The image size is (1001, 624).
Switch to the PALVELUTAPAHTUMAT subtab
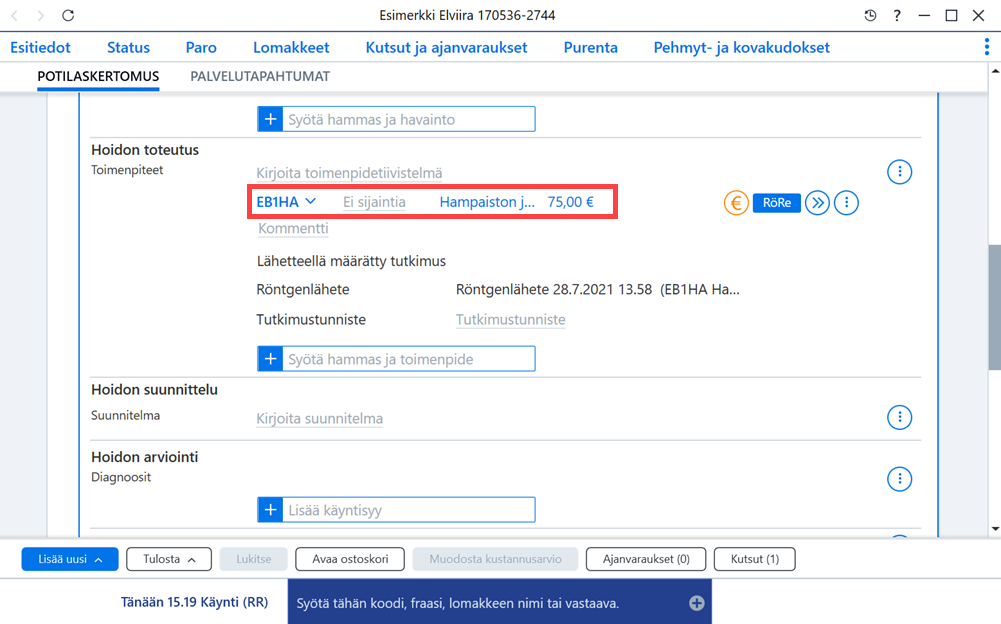(x=260, y=77)
